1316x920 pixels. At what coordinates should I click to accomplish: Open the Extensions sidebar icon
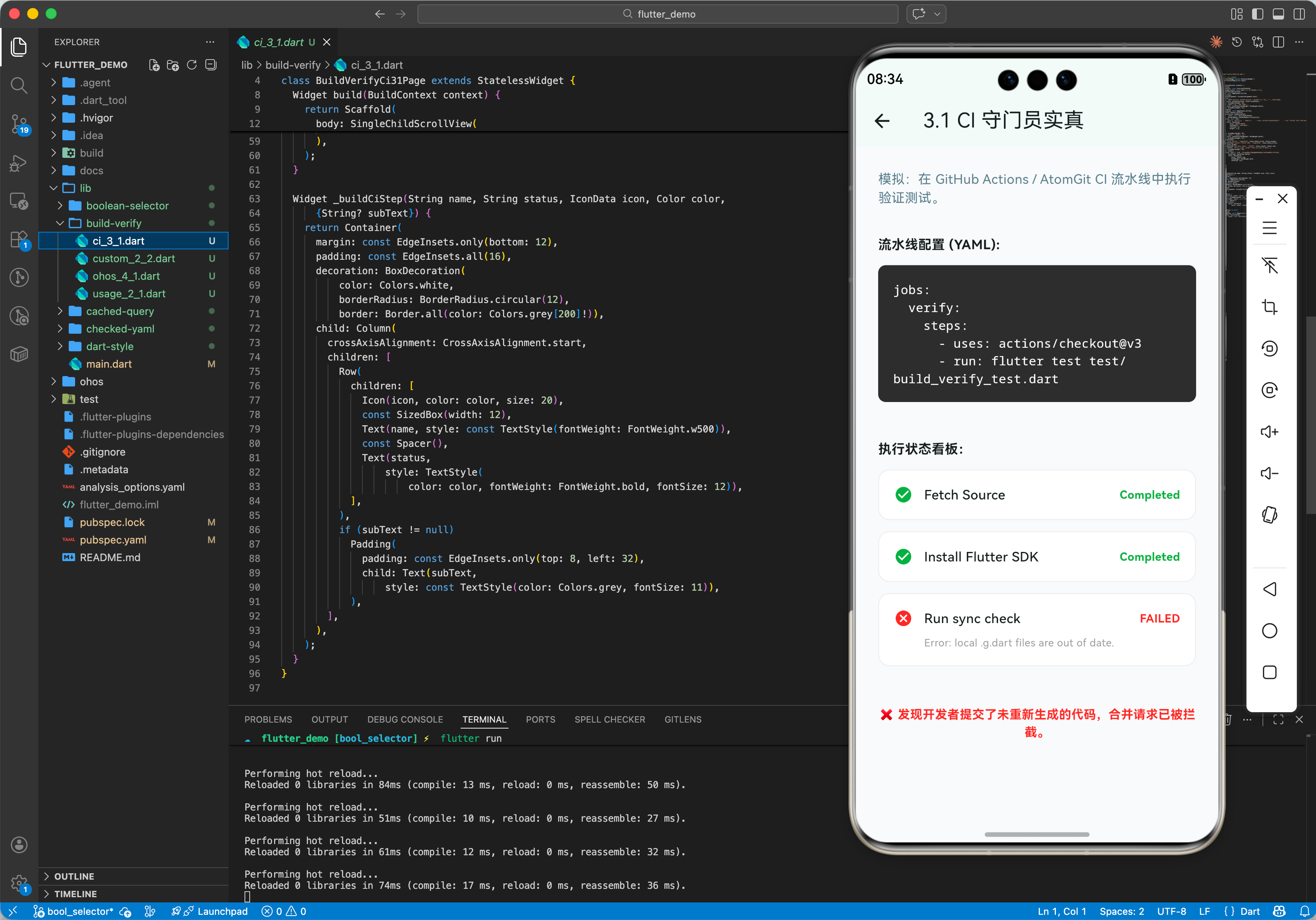click(19, 240)
